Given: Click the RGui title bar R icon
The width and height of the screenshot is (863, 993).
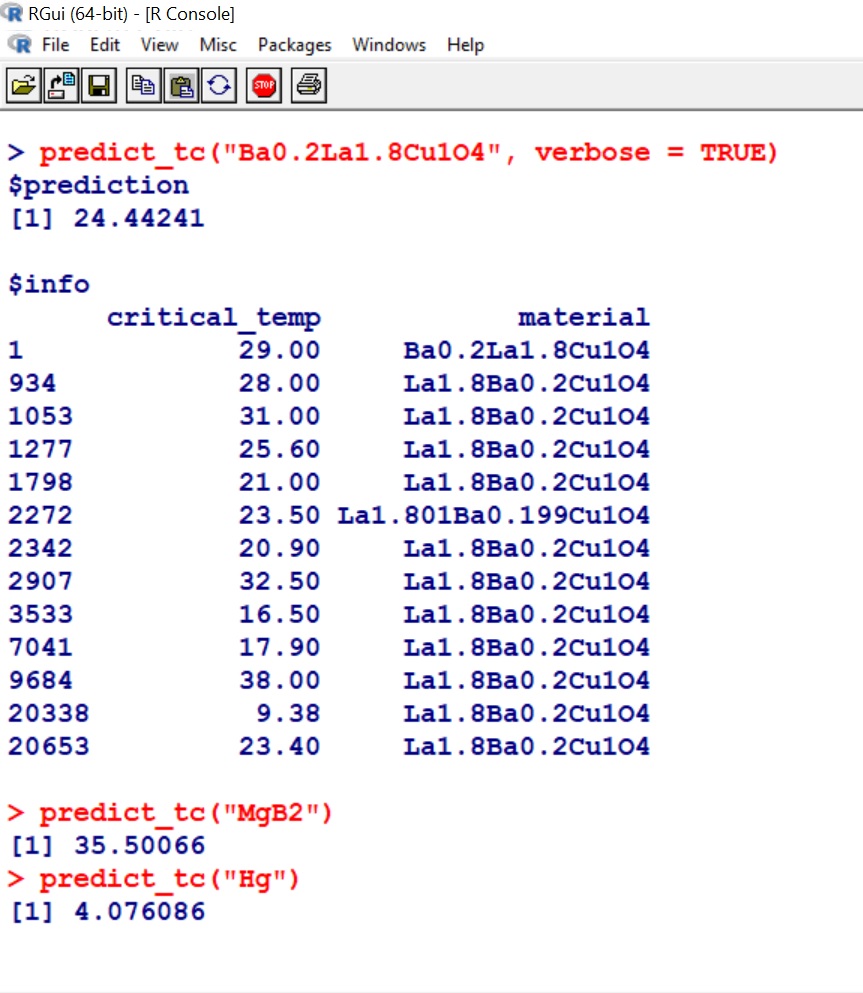Looking at the screenshot, I should (11, 13).
